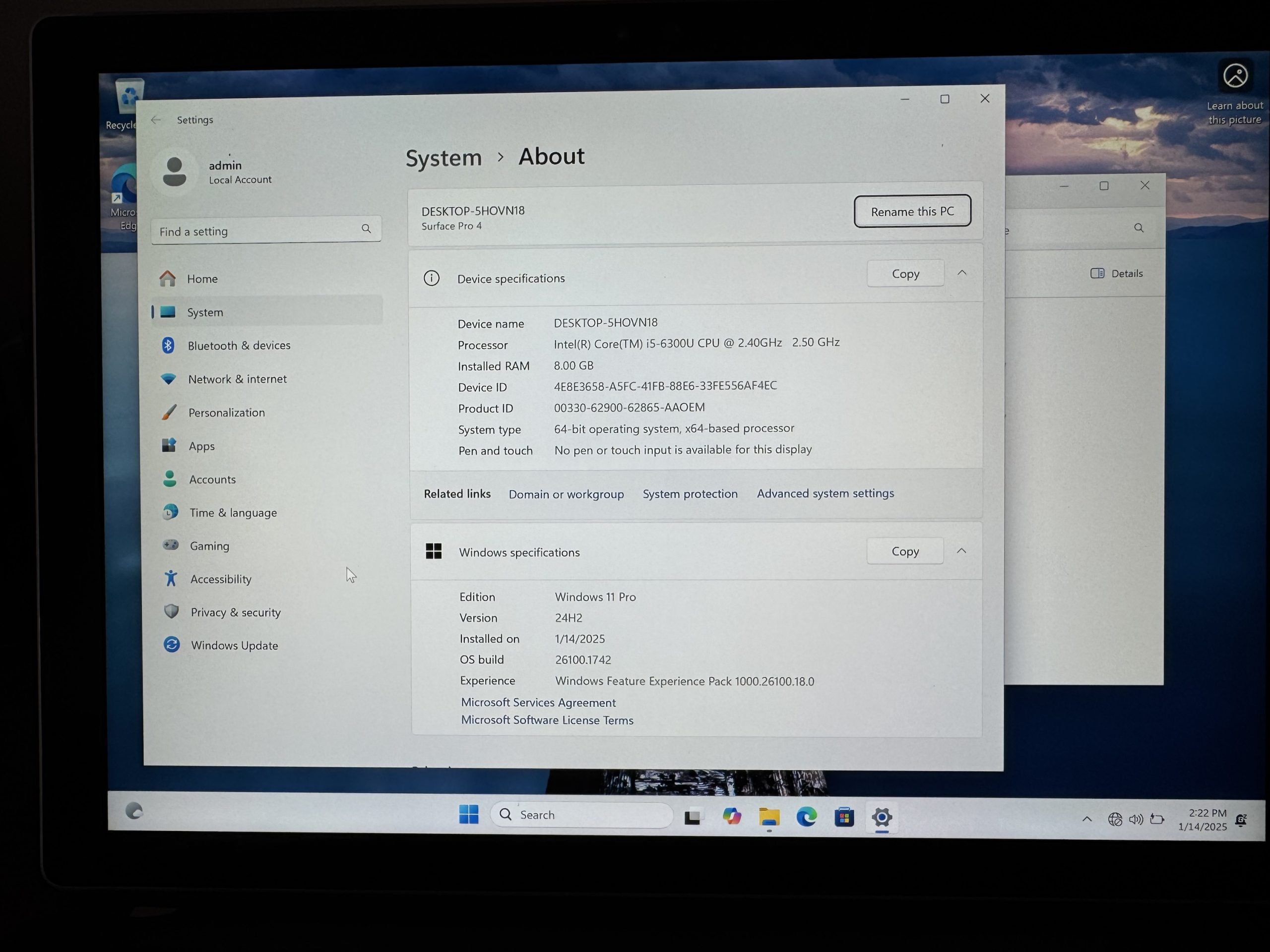Screen dimensions: 1270x952
Task: Collapse the Windows specifications section
Action: (961, 551)
